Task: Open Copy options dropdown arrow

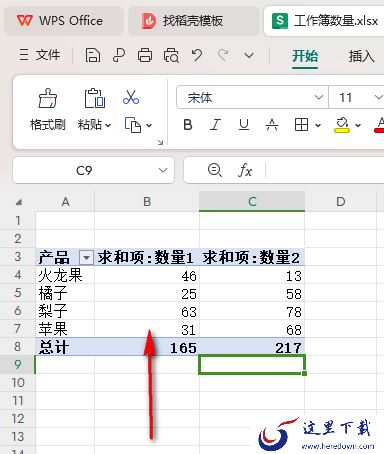Action: tap(149, 126)
